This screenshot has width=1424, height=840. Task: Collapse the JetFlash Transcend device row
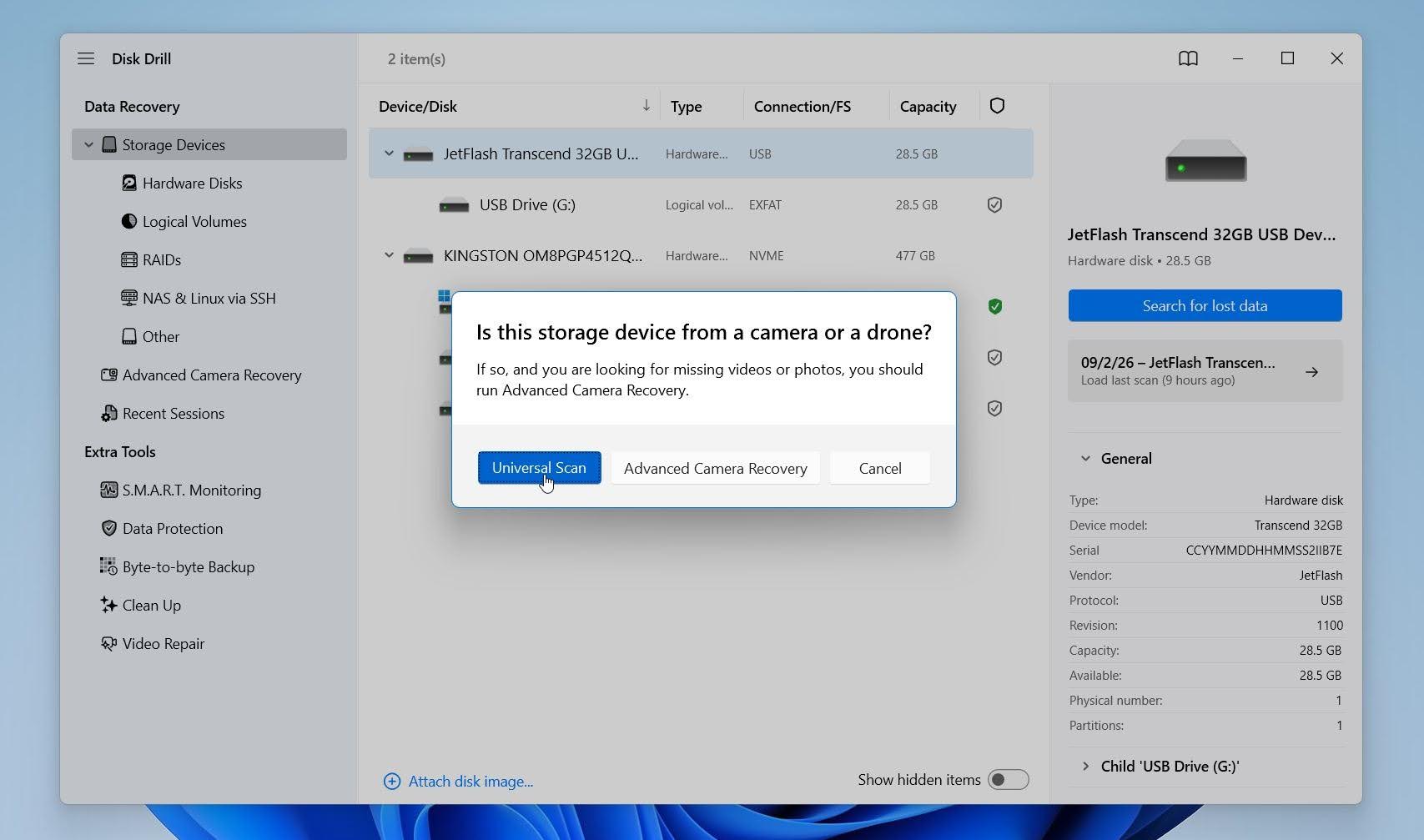click(389, 153)
